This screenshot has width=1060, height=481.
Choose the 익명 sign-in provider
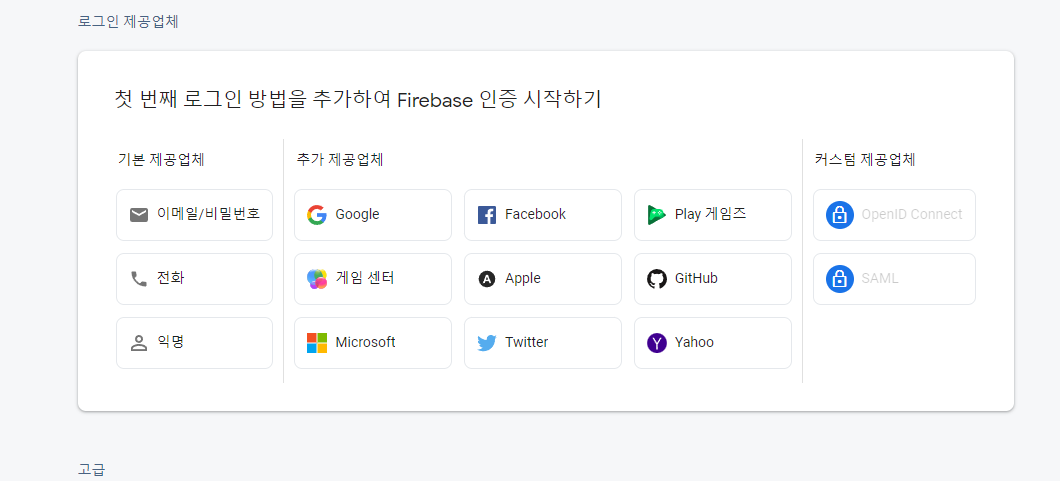(195, 343)
